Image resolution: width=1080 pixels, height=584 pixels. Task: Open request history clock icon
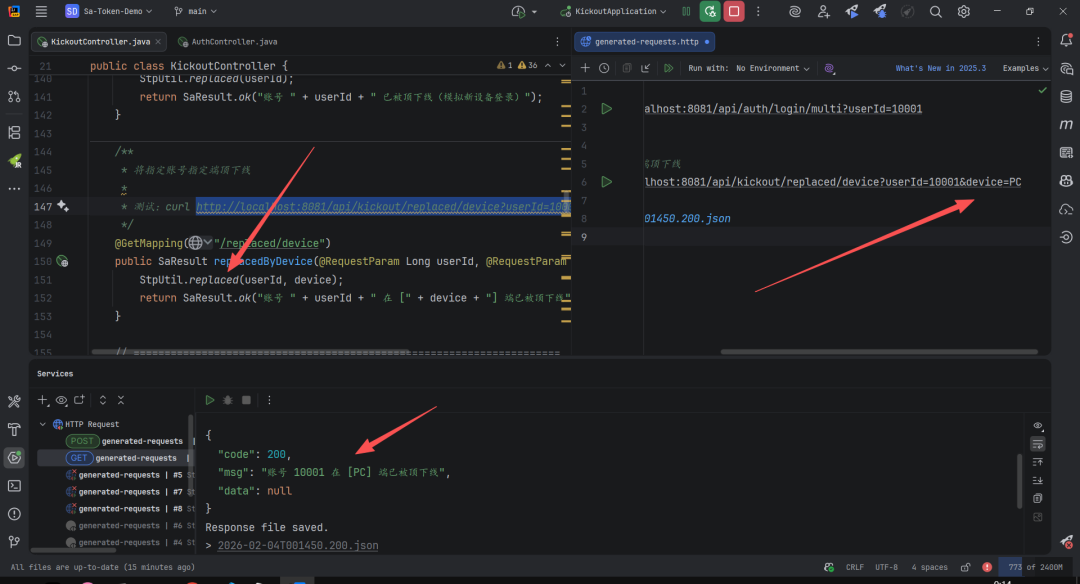[604, 68]
